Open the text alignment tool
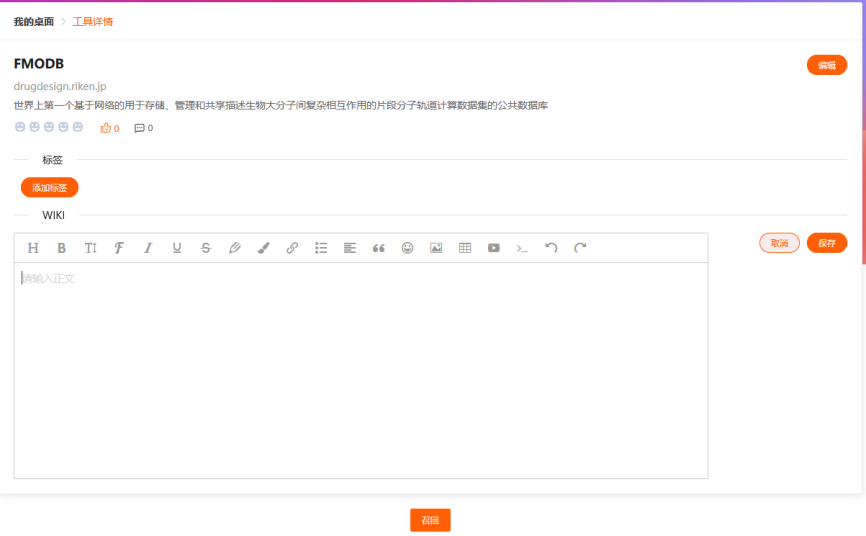866x536 pixels. (350, 248)
